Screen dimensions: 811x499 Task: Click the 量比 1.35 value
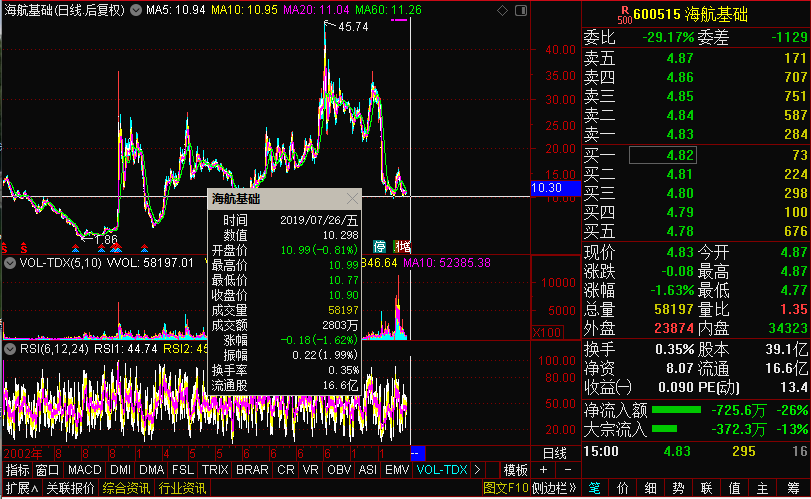[793, 309]
